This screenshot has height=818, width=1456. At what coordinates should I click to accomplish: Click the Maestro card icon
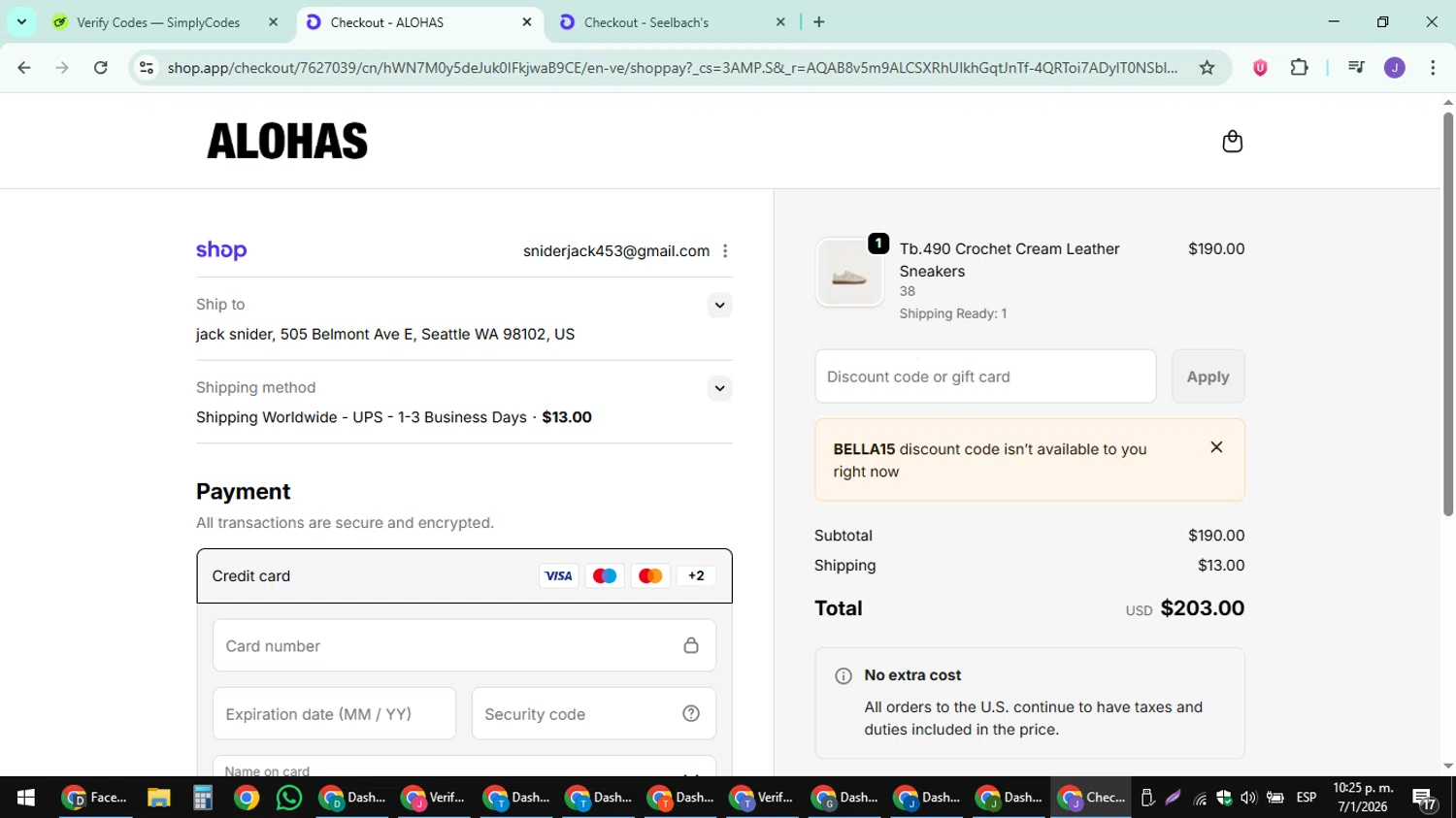[604, 575]
